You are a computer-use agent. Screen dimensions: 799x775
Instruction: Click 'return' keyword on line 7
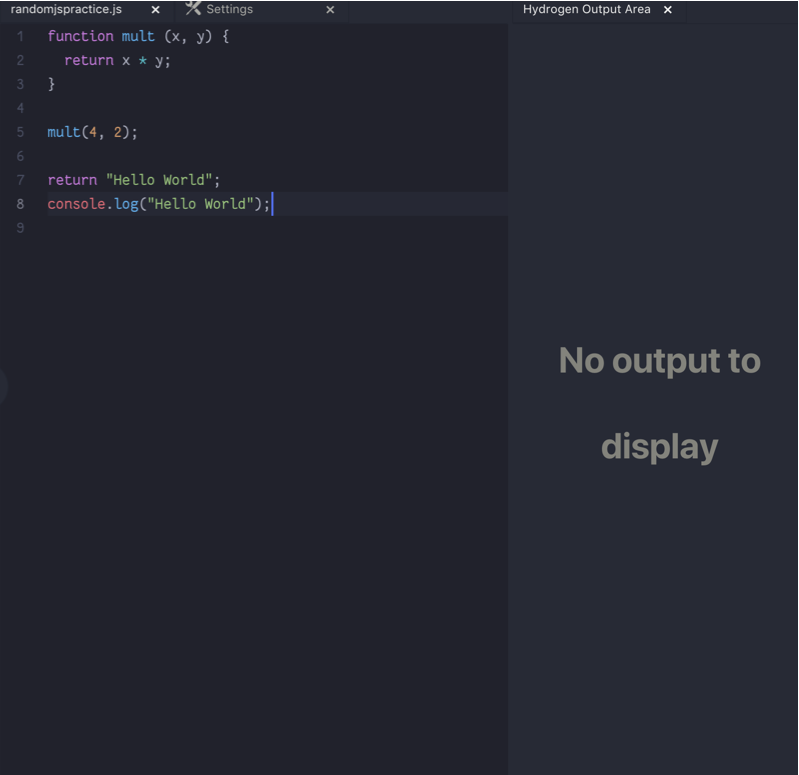[72, 180]
